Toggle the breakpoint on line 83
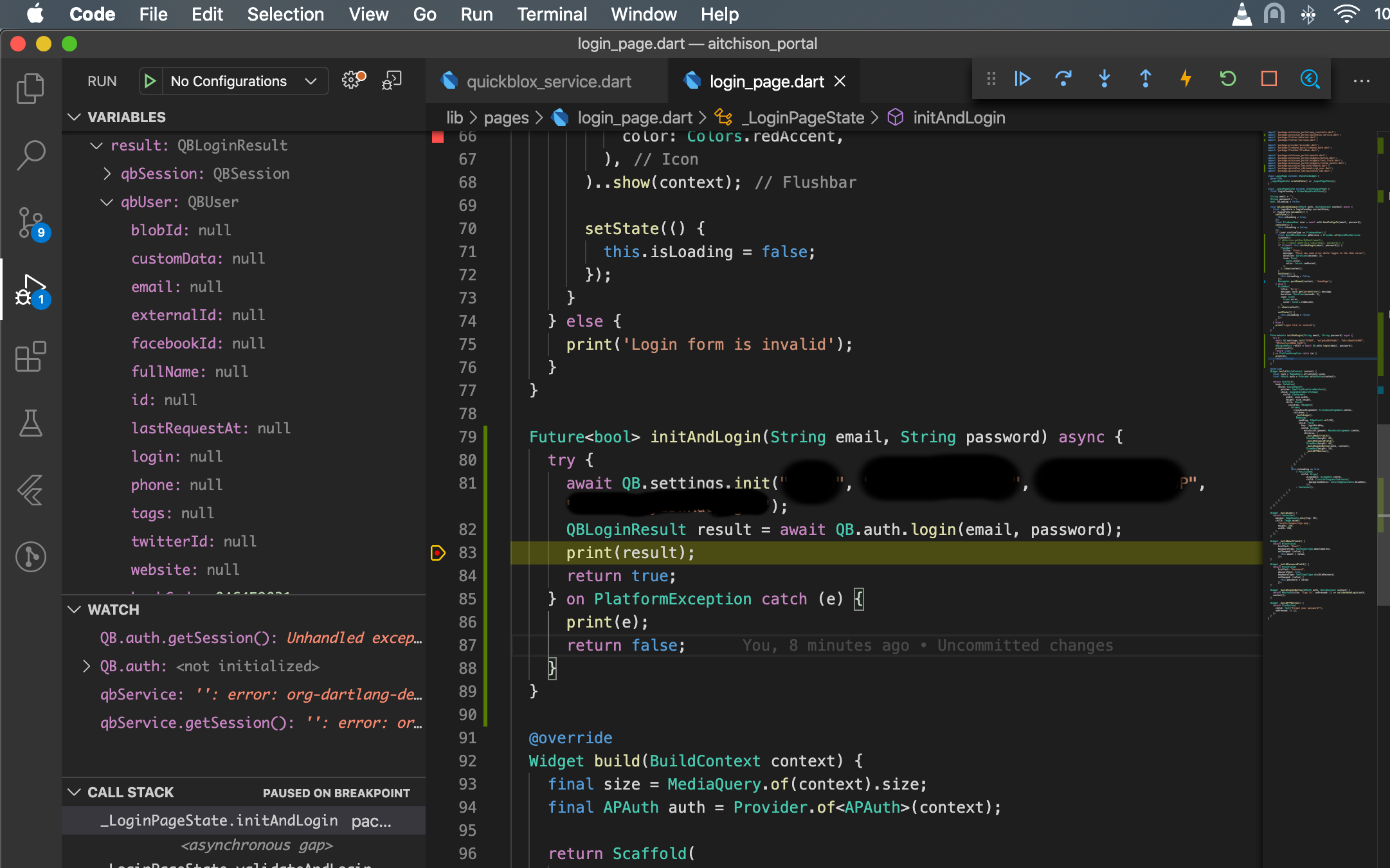1390x868 pixels. click(x=438, y=552)
